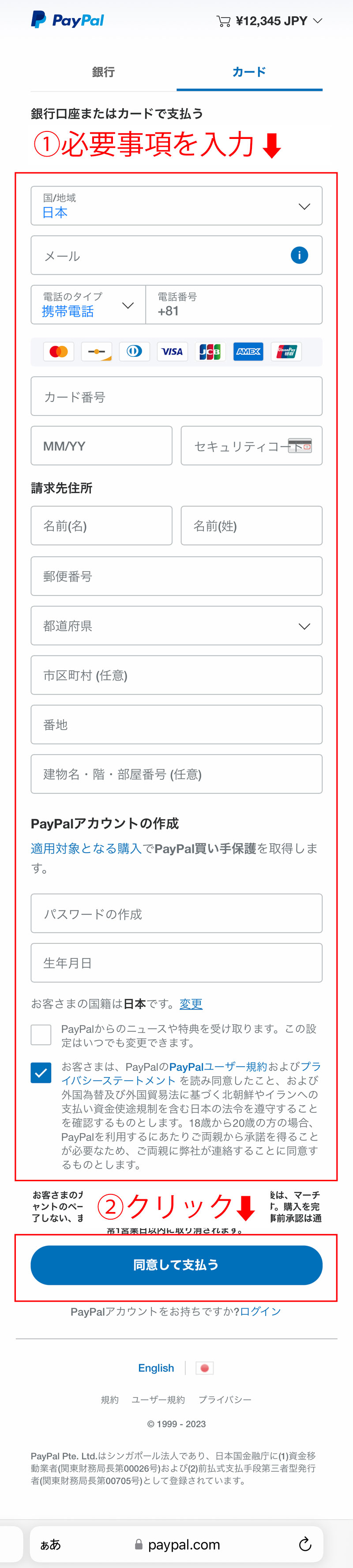Select the Mastercard card icon

(58, 351)
